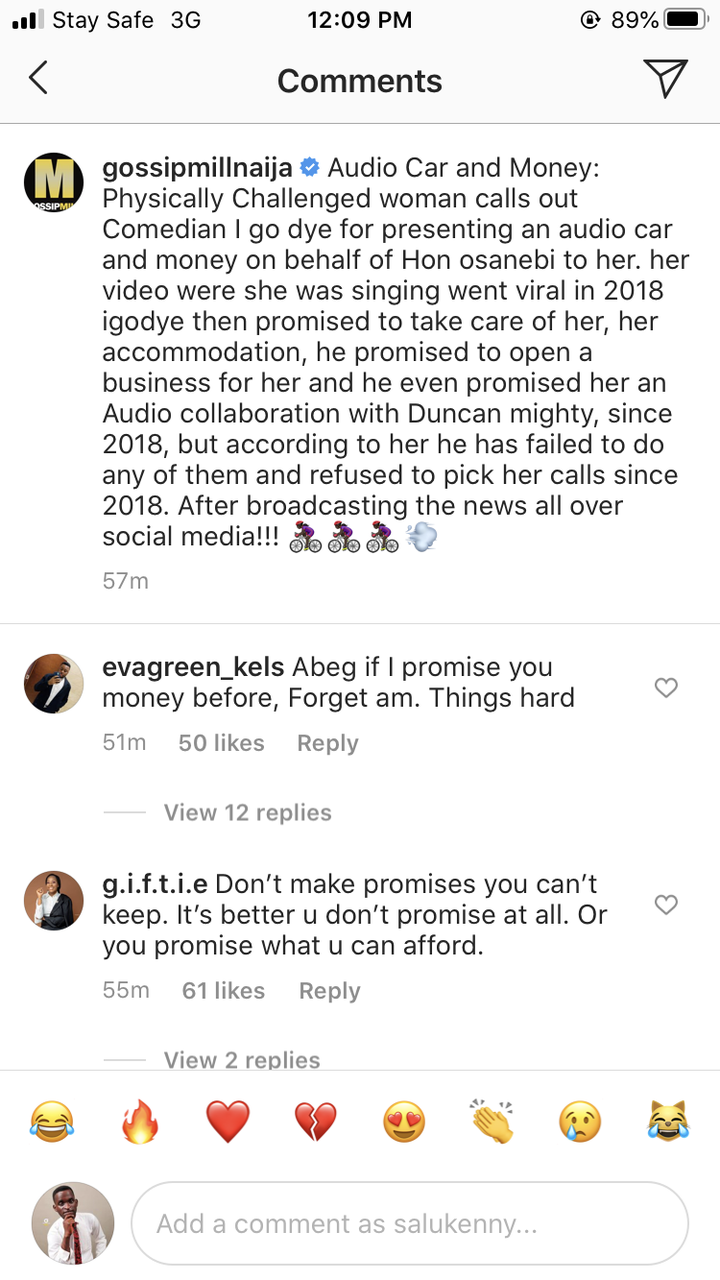Insert the crying face emoji

tap(580, 1121)
